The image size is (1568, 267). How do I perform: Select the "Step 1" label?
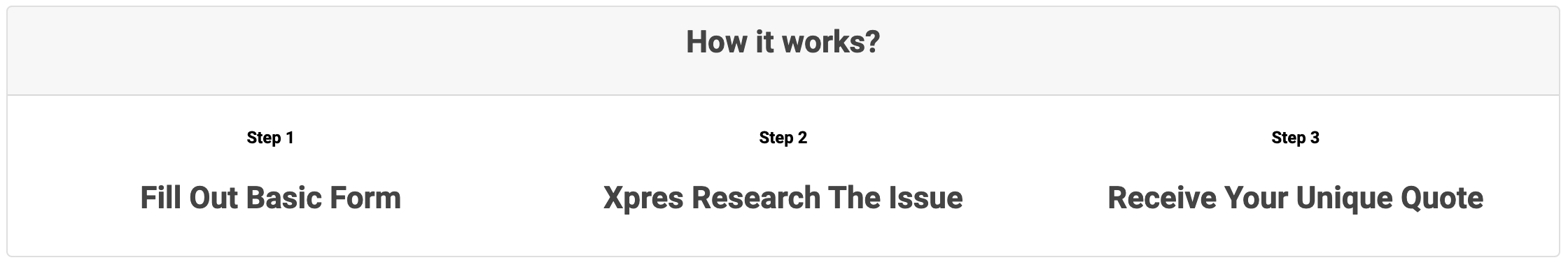(270, 138)
